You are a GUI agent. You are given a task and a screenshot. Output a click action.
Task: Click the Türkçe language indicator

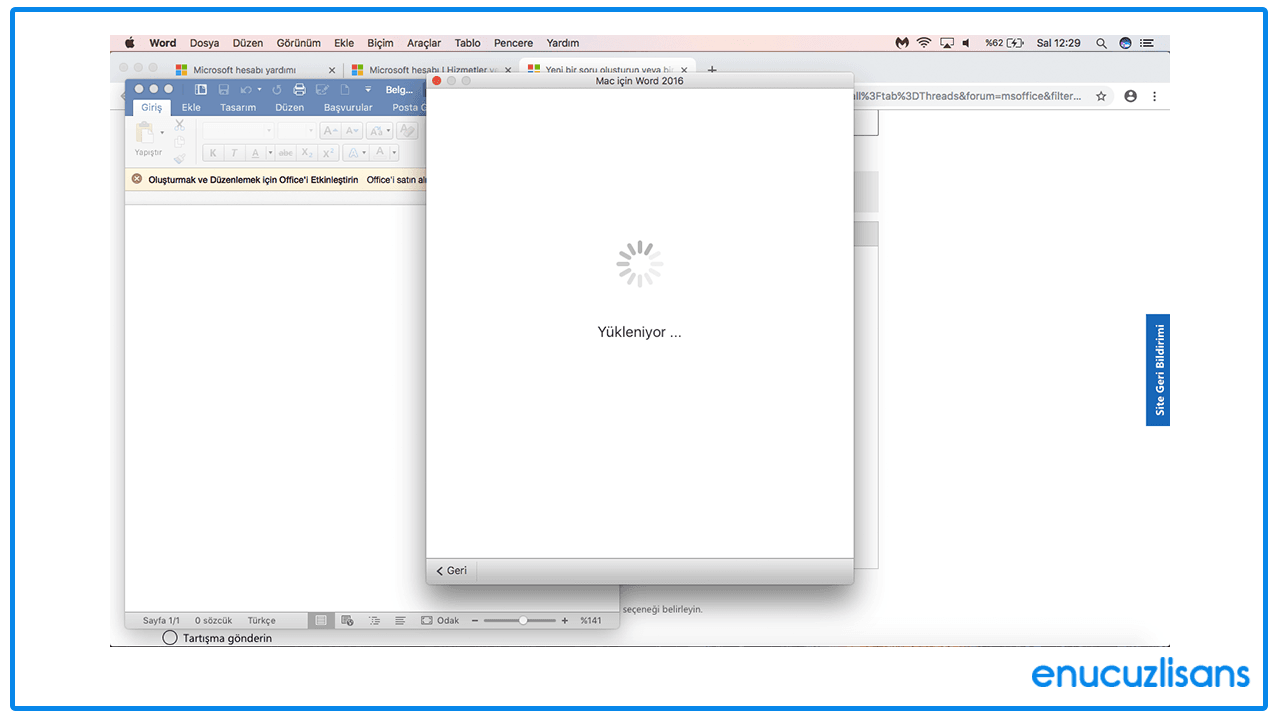(x=261, y=621)
